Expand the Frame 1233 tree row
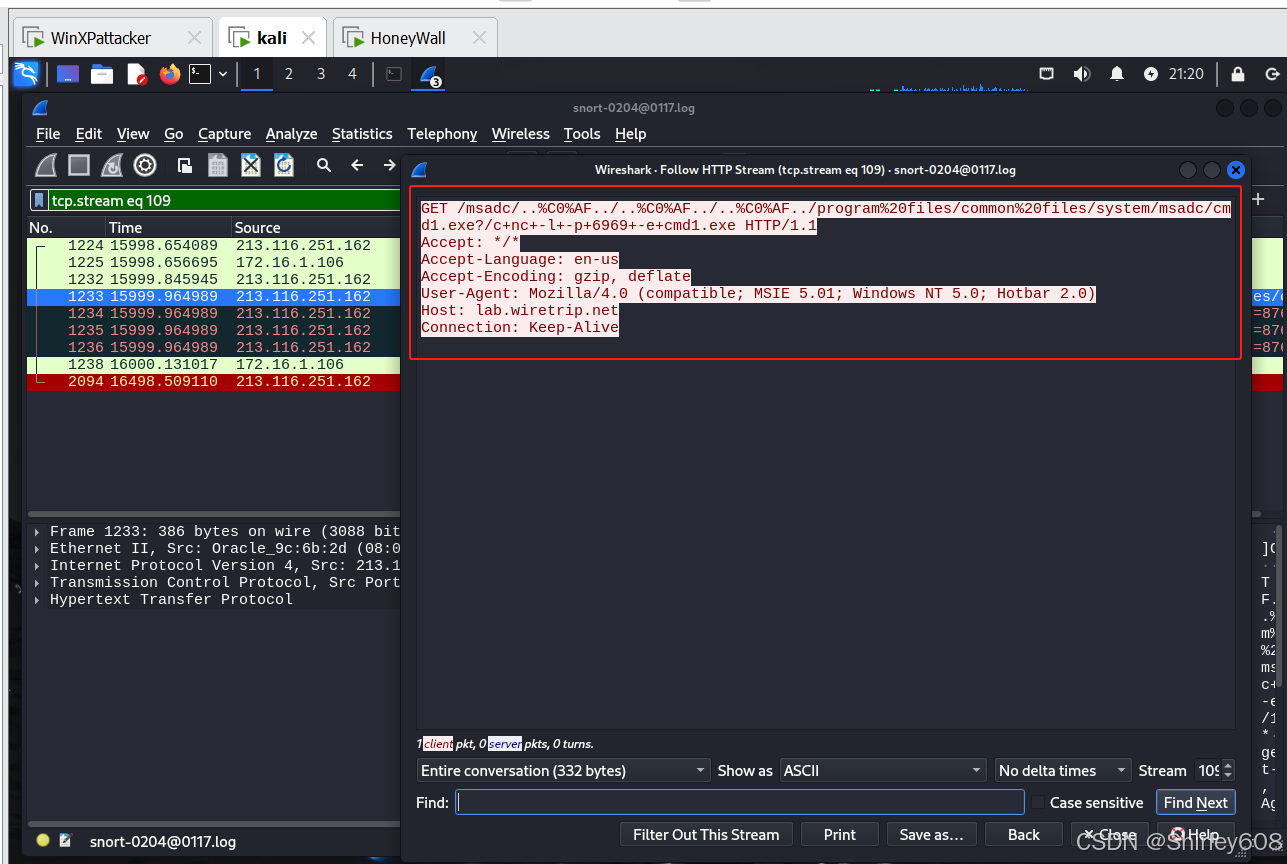This screenshot has height=864, width=1287. pos(38,532)
